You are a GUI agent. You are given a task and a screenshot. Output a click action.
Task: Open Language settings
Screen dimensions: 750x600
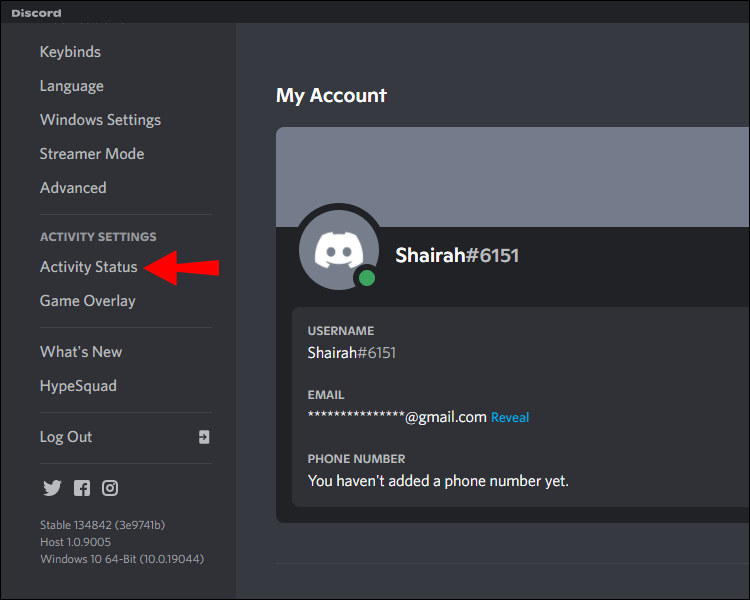point(72,86)
